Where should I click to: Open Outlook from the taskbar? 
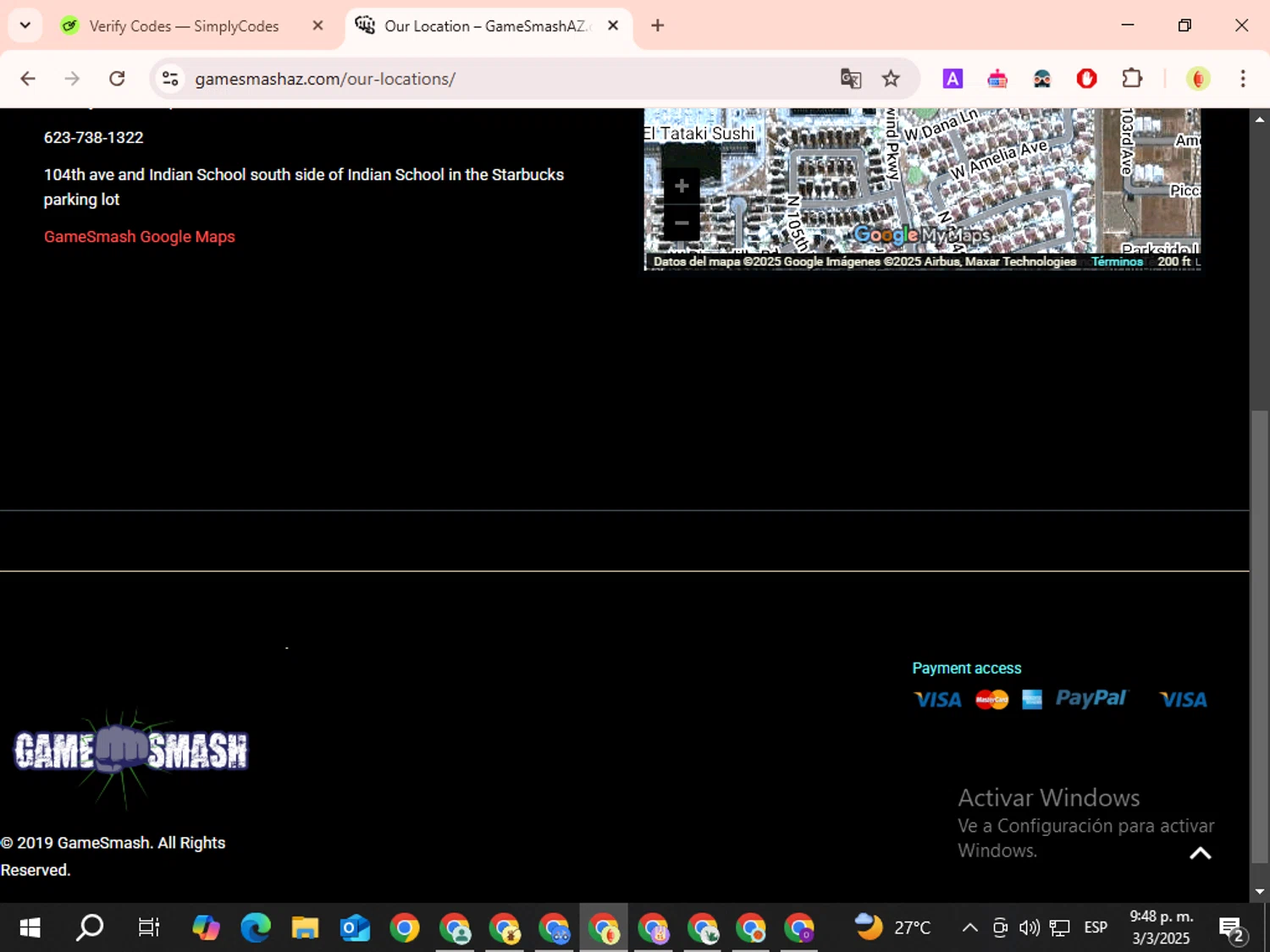pos(355,928)
